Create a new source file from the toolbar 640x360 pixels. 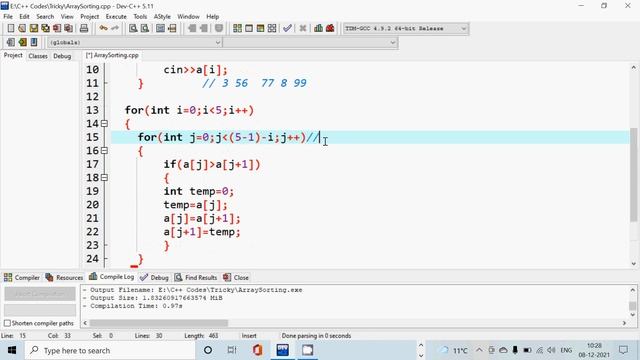click(11, 28)
